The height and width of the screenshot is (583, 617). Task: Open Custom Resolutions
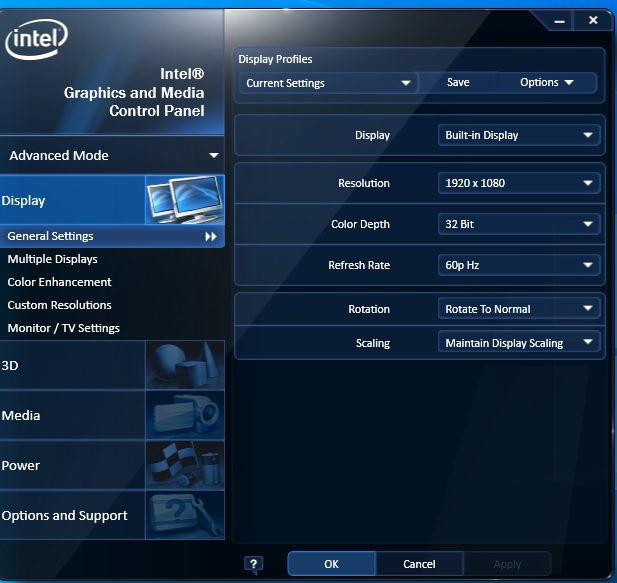59,305
